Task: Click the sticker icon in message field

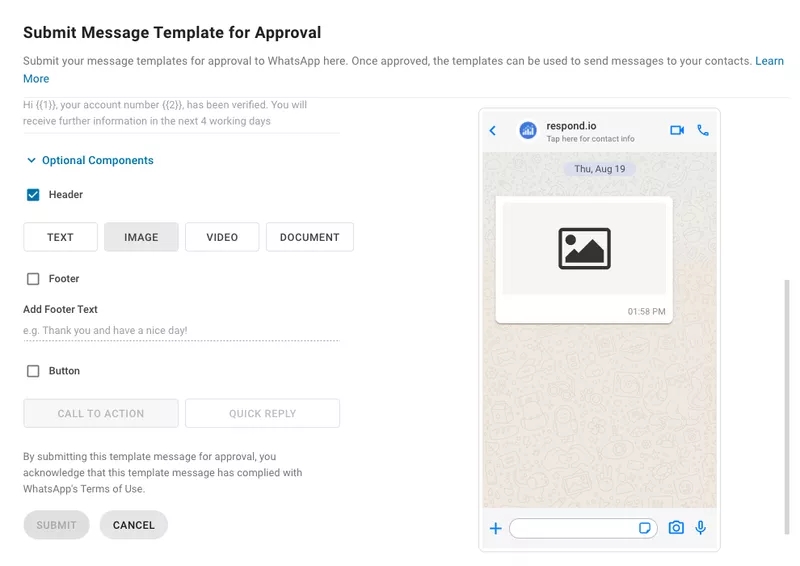Action: point(645,528)
